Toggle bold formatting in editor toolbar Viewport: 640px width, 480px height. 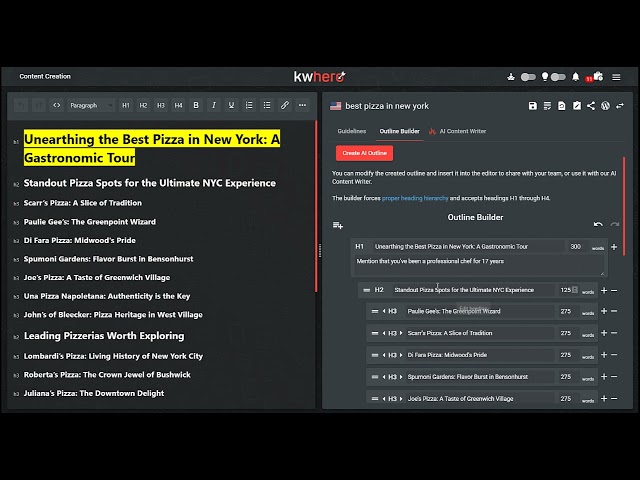(196, 105)
